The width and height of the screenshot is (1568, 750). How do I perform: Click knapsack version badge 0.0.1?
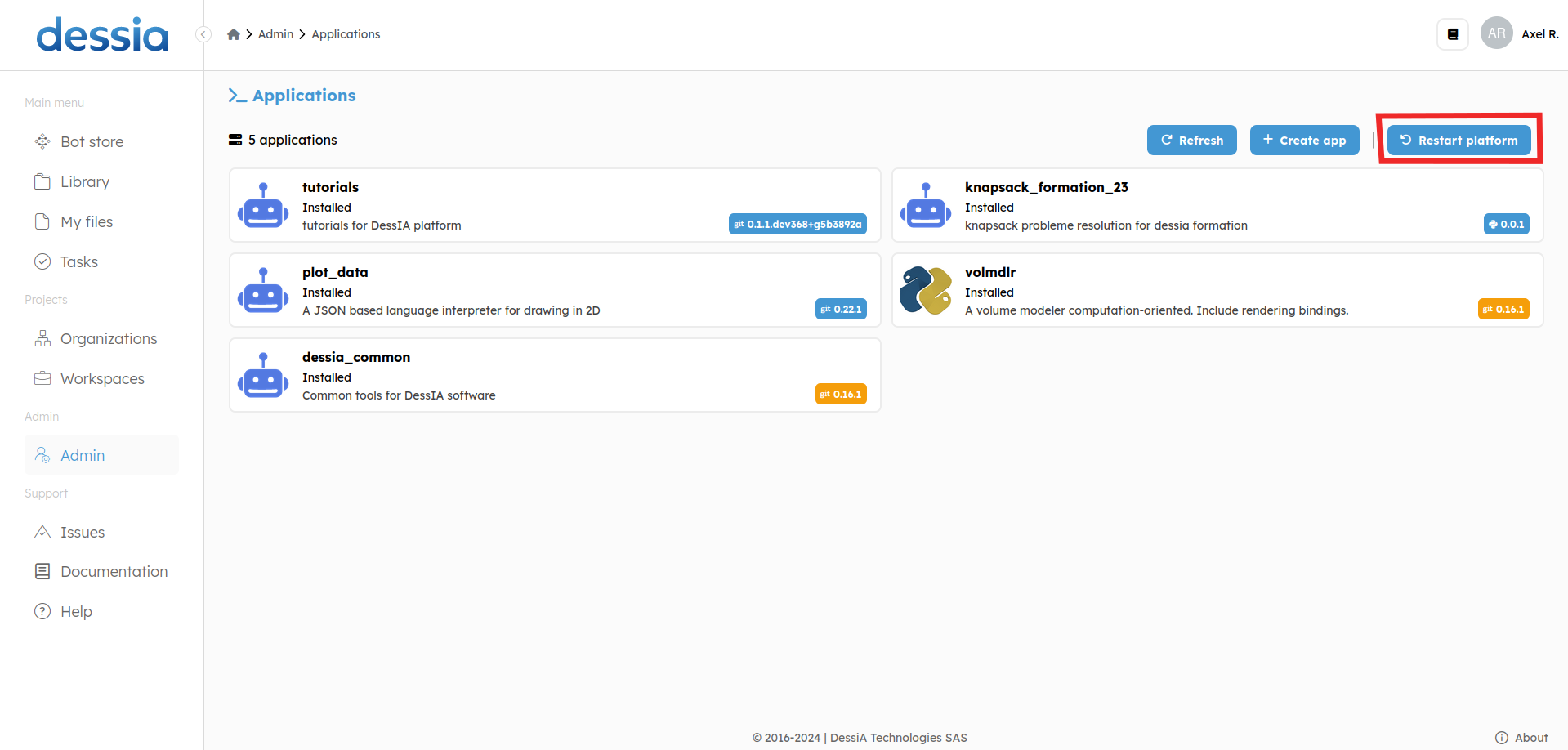point(1506,225)
